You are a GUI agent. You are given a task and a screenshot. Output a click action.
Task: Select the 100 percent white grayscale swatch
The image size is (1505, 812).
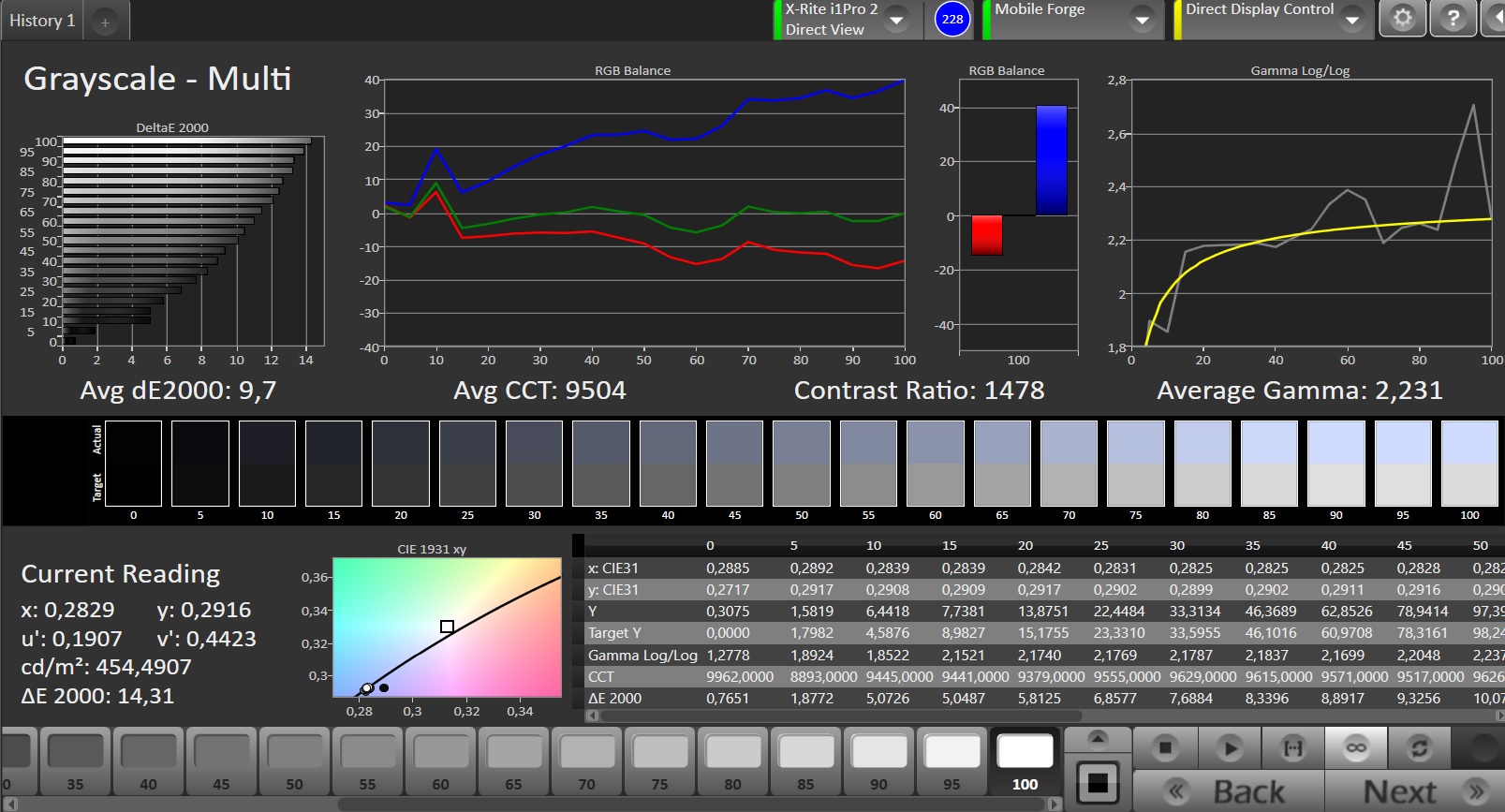[1025, 760]
